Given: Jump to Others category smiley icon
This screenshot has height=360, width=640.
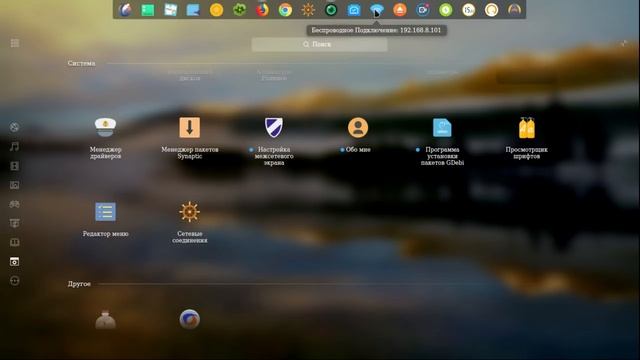Looking at the screenshot, I should (x=14, y=281).
